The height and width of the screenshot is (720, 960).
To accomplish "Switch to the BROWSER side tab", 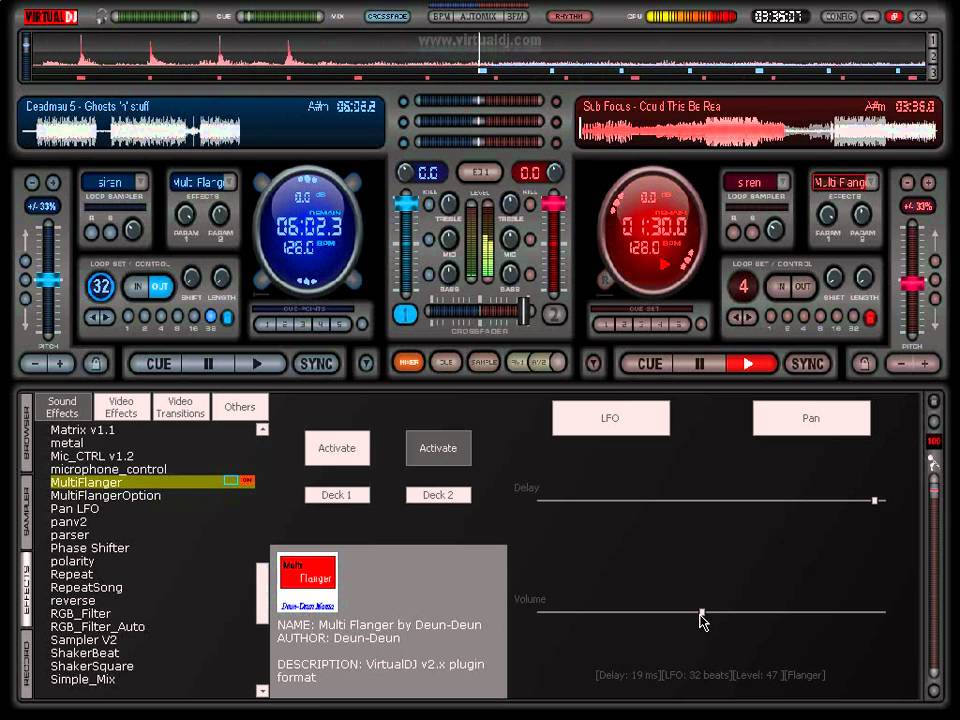I will coord(26,432).
